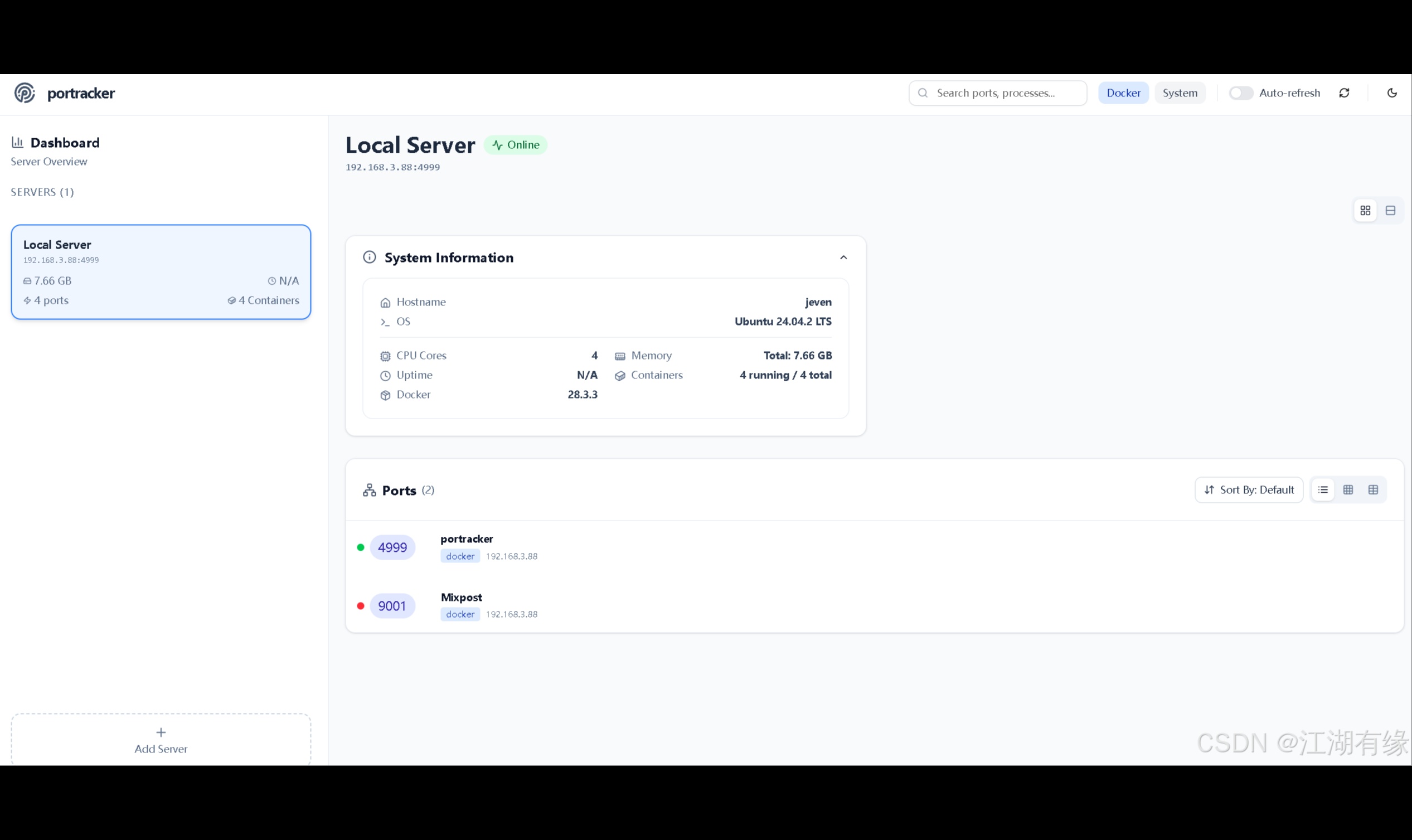Switch ports to list view icon

point(1323,489)
